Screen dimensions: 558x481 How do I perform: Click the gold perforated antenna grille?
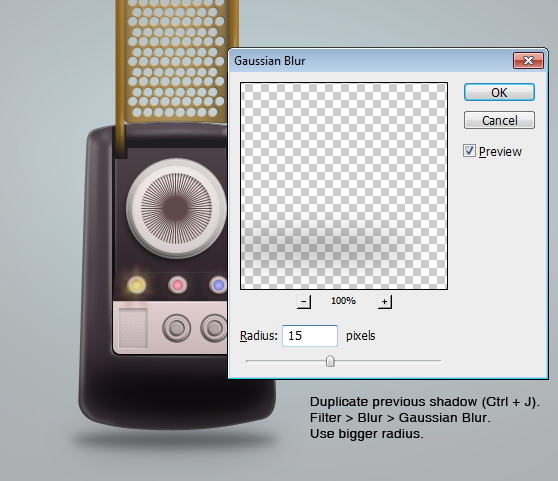[x=176, y=60]
